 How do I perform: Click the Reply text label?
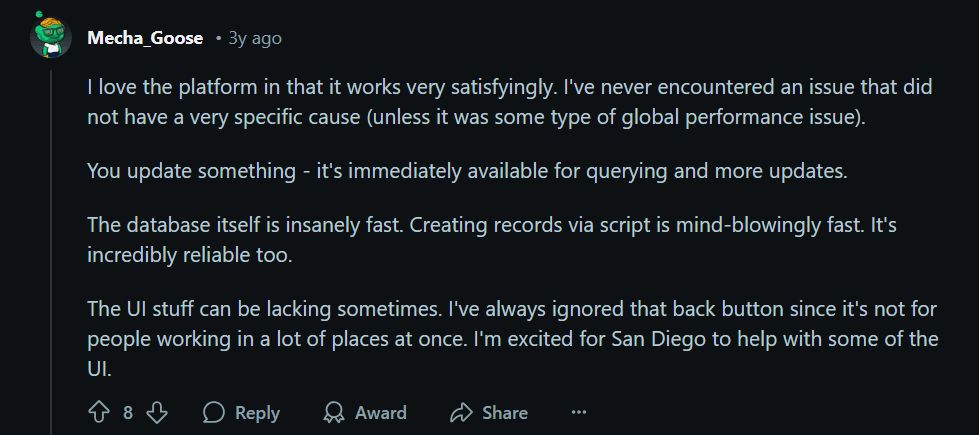point(257,412)
